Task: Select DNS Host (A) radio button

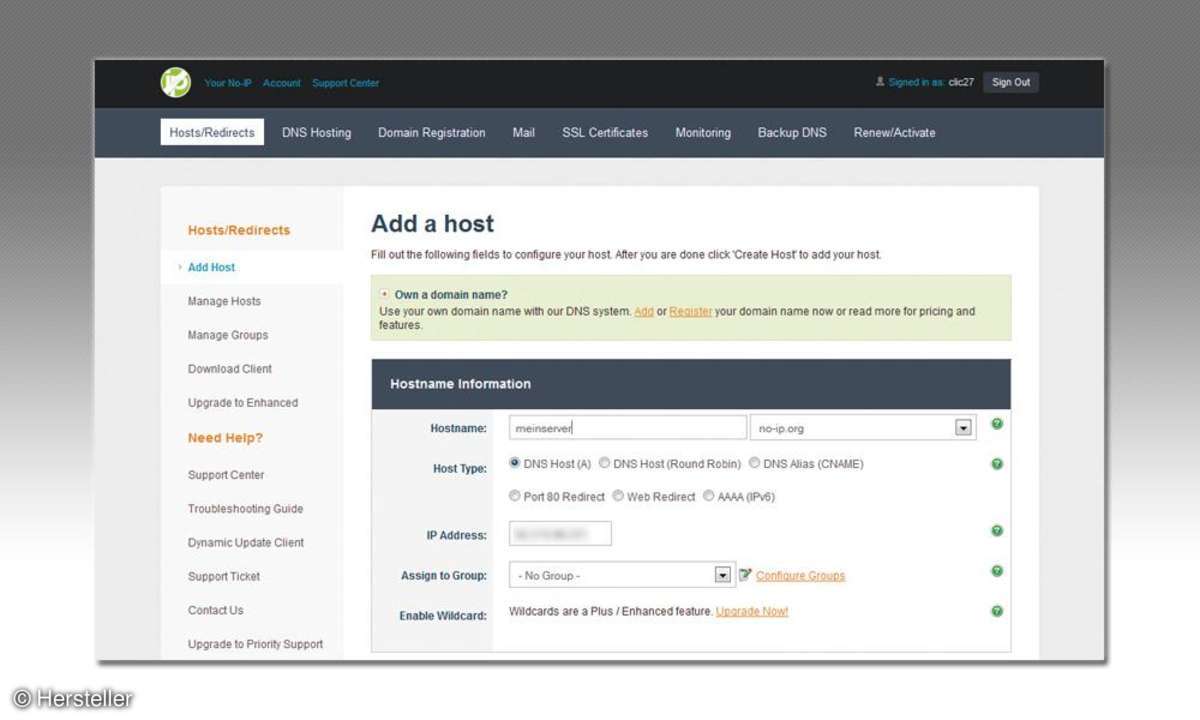Action: click(x=515, y=463)
